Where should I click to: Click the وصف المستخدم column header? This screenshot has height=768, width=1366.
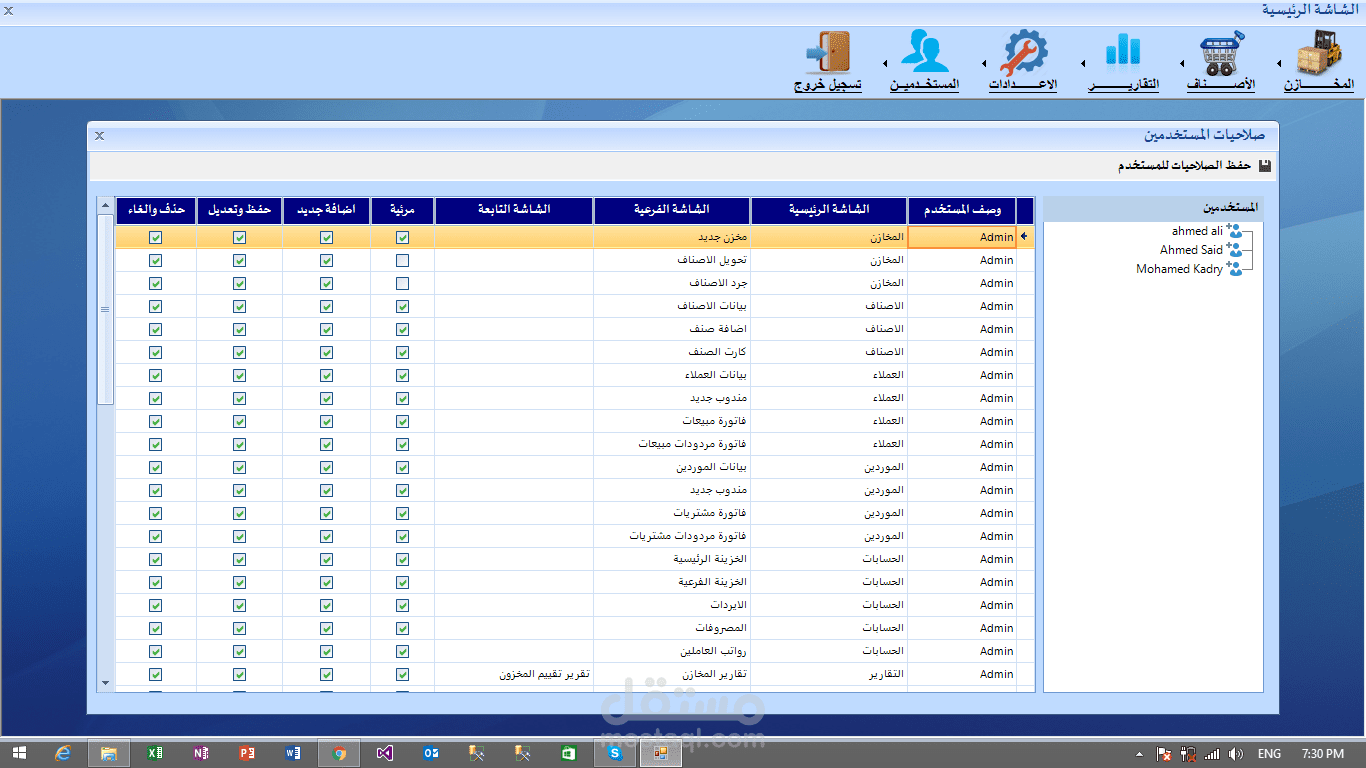[961, 210]
